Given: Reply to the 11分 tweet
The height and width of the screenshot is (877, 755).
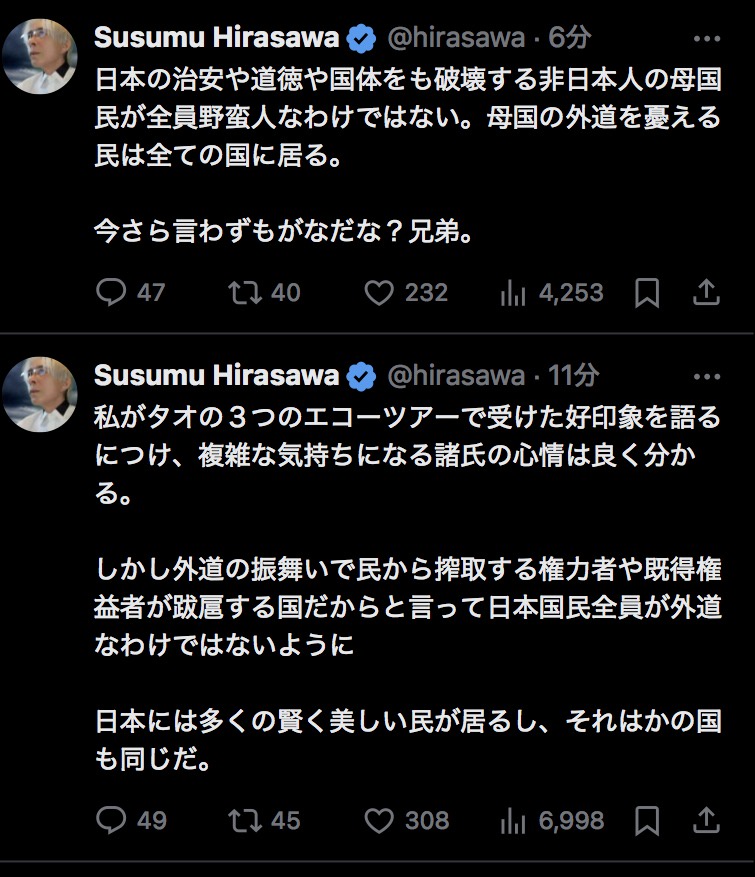Looking at the screenshot, I should tap(110, 820).
